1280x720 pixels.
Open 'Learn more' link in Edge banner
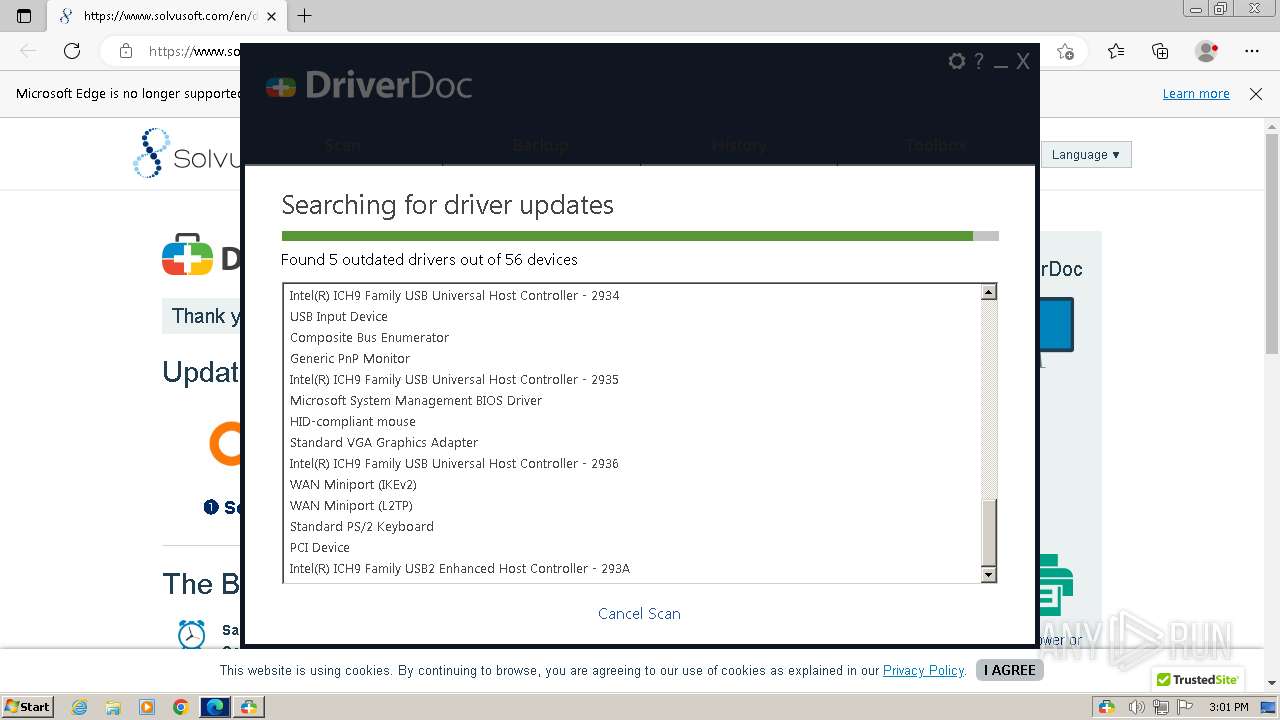(x=1196, y=94)
